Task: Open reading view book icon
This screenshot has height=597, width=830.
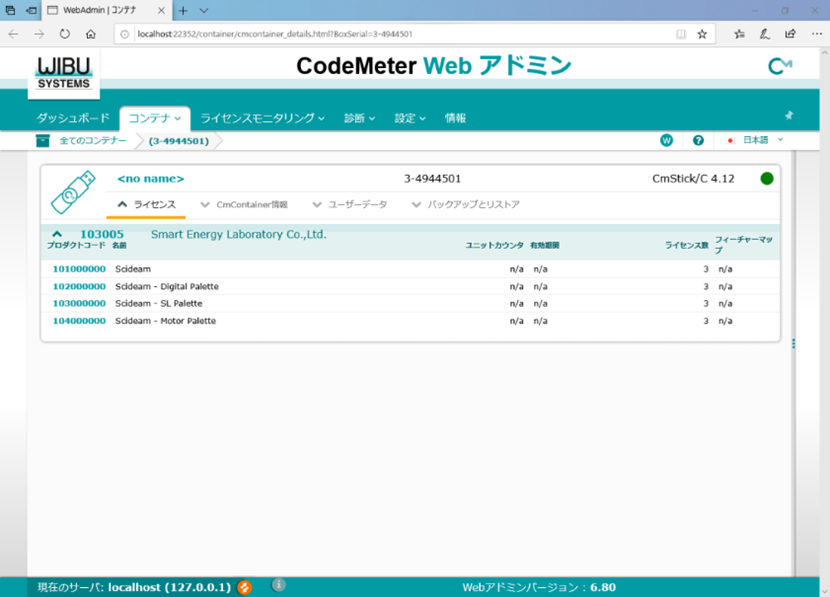Action: pos(681,34)
